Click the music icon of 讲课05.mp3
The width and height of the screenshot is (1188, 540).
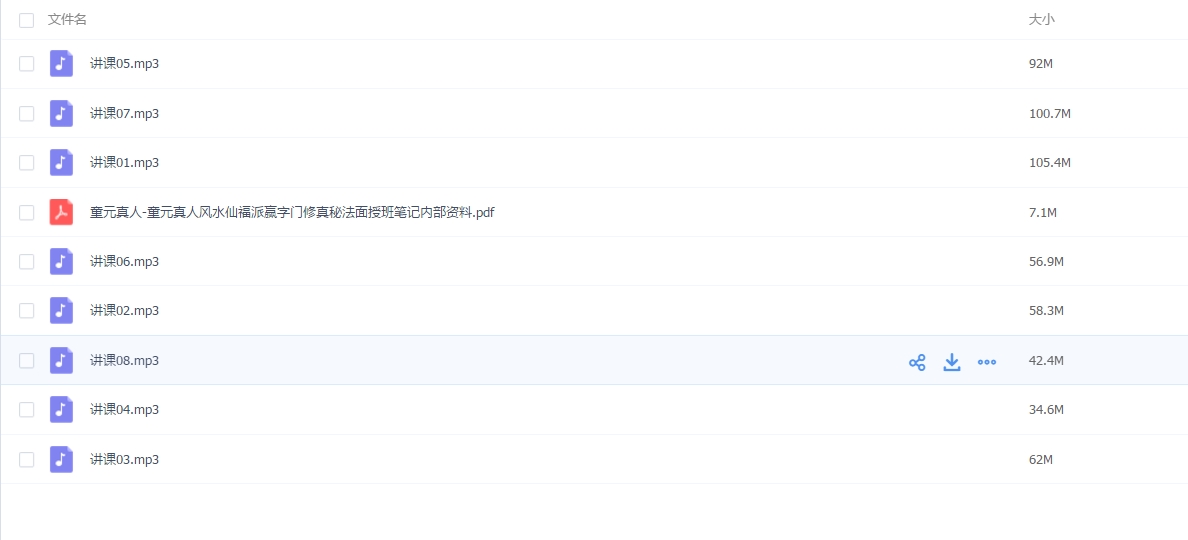(61, 64)
